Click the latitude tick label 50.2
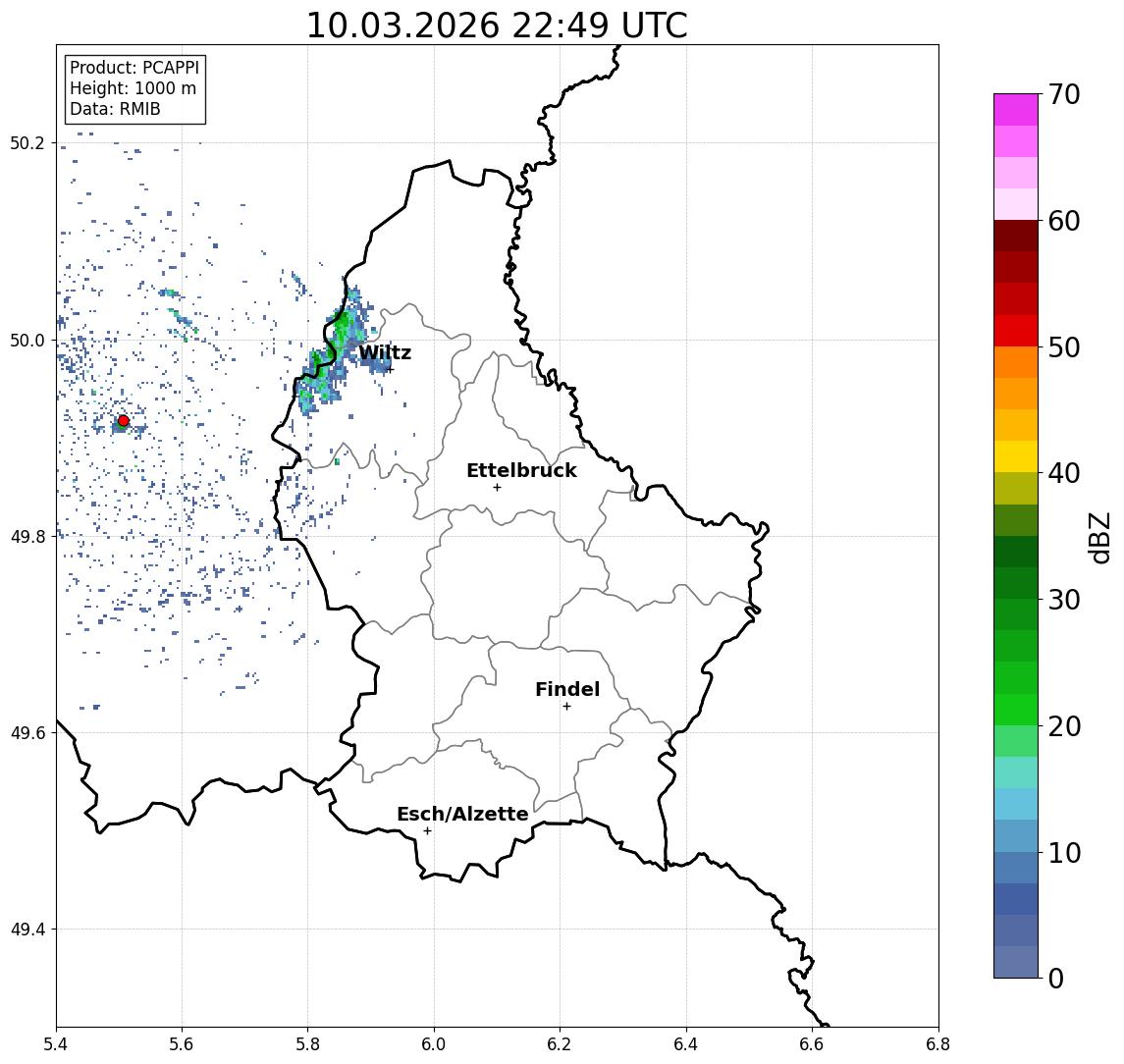The height and width of the screenshot is (1064, 1124). click(27, 143)
